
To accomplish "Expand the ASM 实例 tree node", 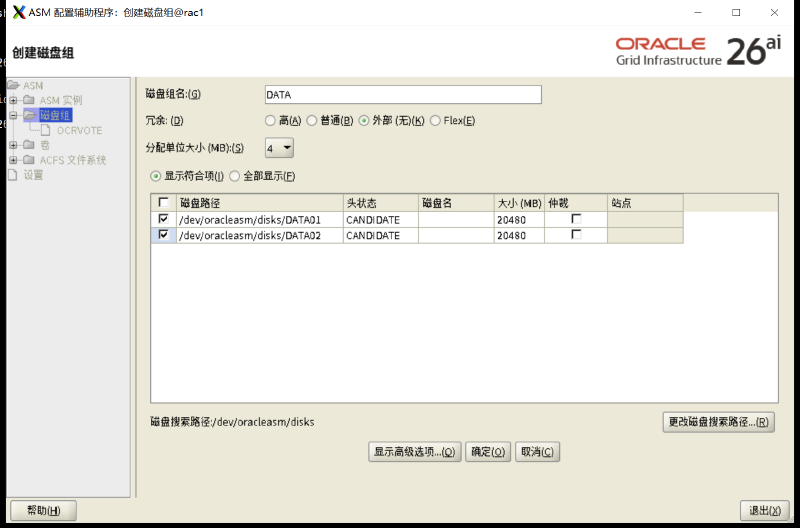I will click(14, 100).
